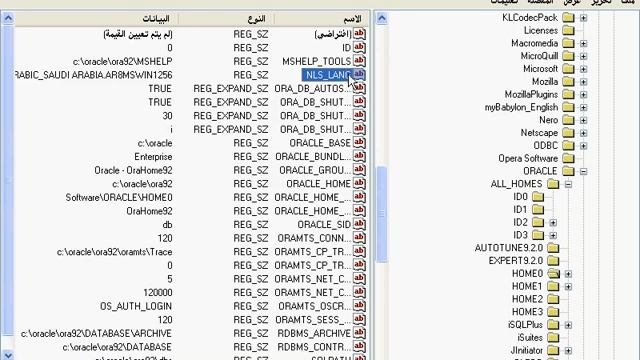
Task: Select the HOME3 tree key
Action: [x=527, y=312]
